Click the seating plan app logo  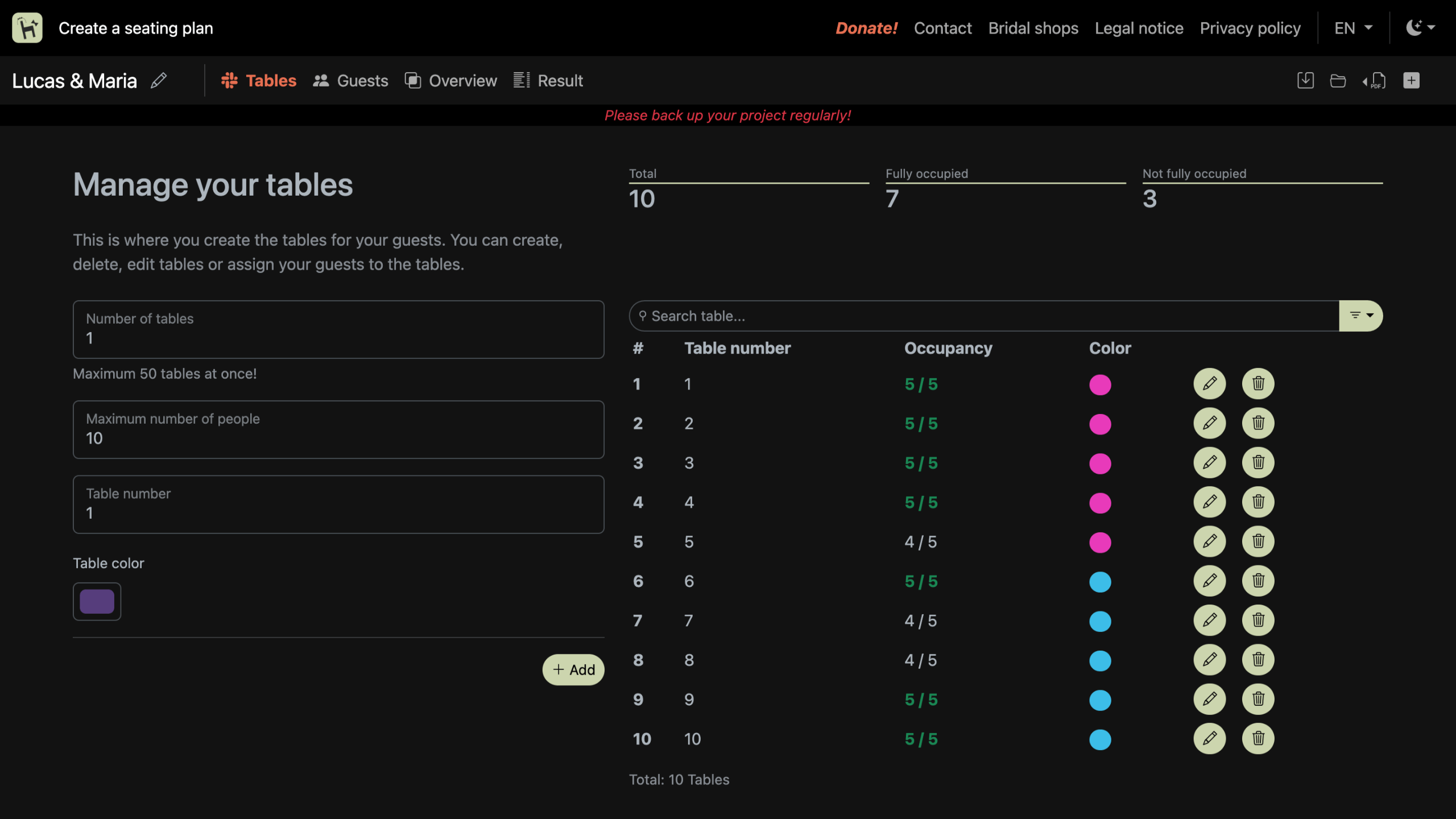(27, 28)
